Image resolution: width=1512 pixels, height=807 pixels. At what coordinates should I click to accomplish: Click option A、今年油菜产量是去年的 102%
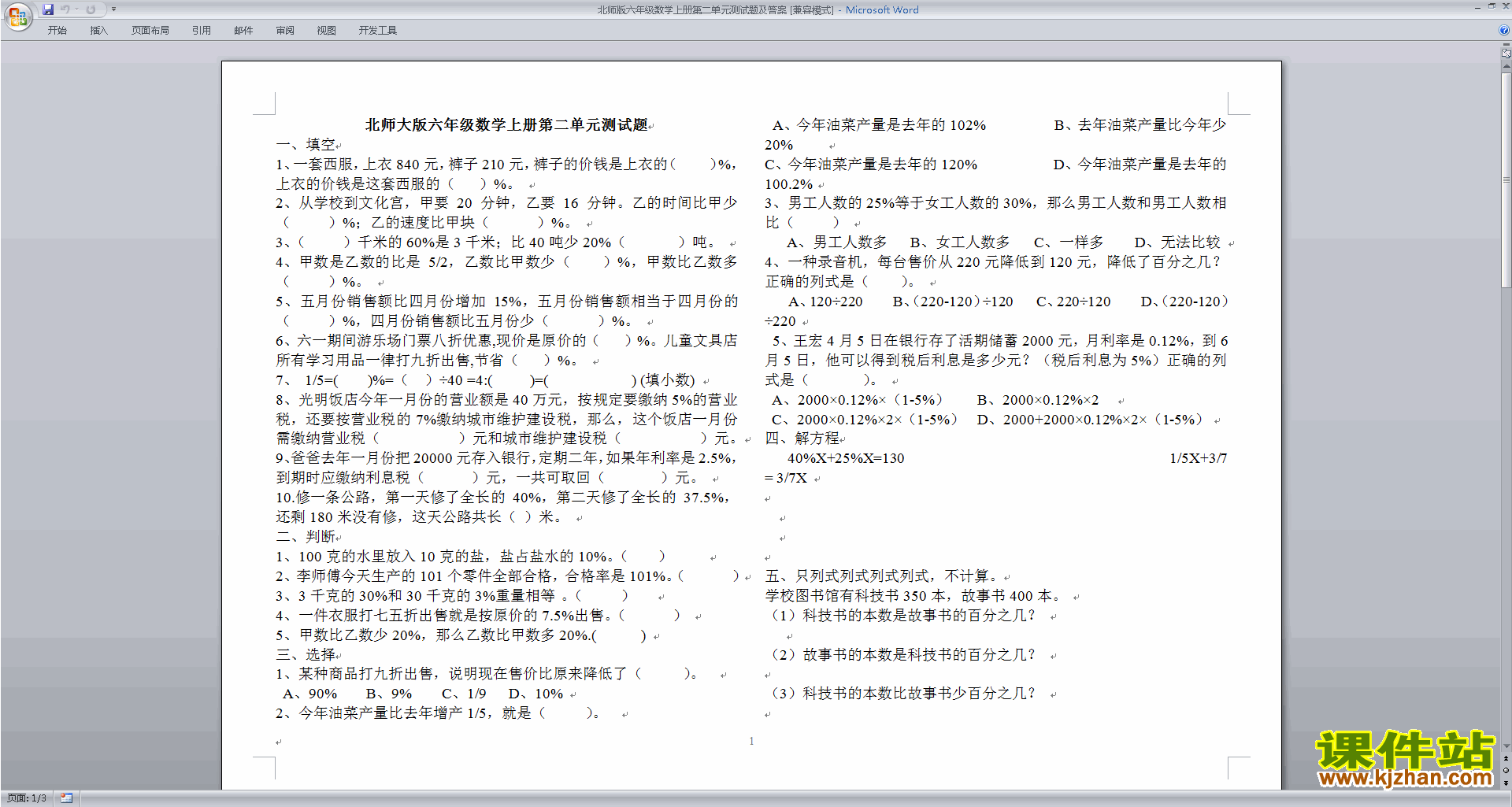click(x=879, y=125)
